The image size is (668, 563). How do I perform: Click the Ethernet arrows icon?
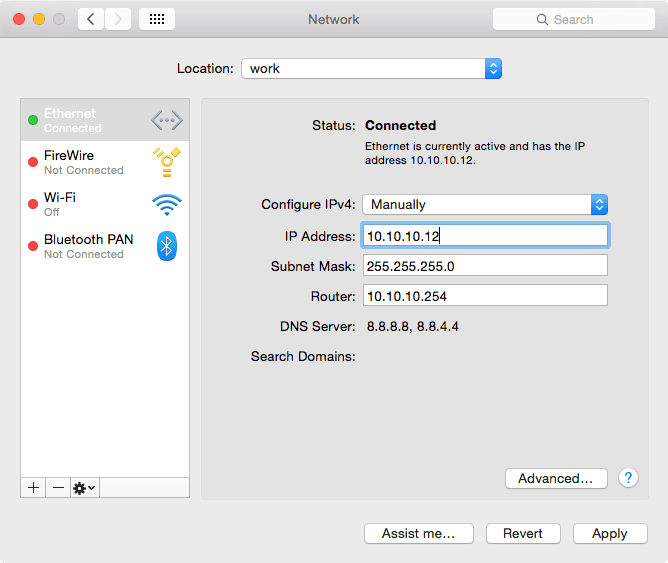click(167, 120)
